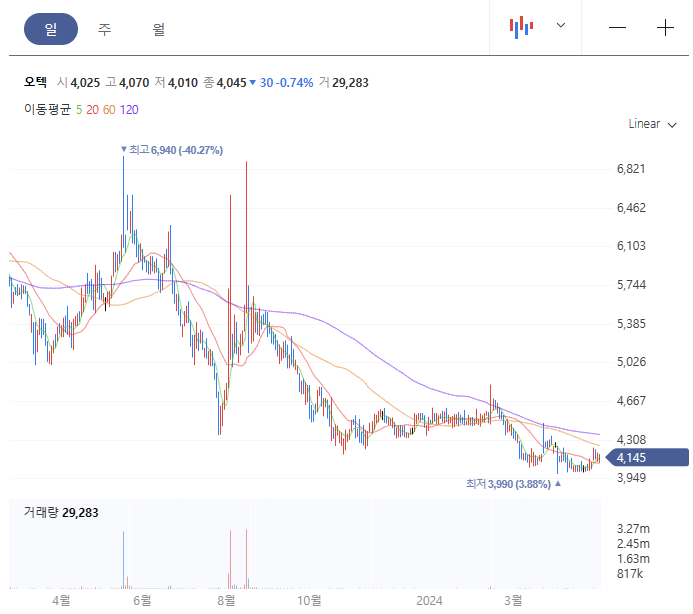Click the 817k volume axis label
Viewport: 693px width, 614px height.
click(x=630, y=574)
